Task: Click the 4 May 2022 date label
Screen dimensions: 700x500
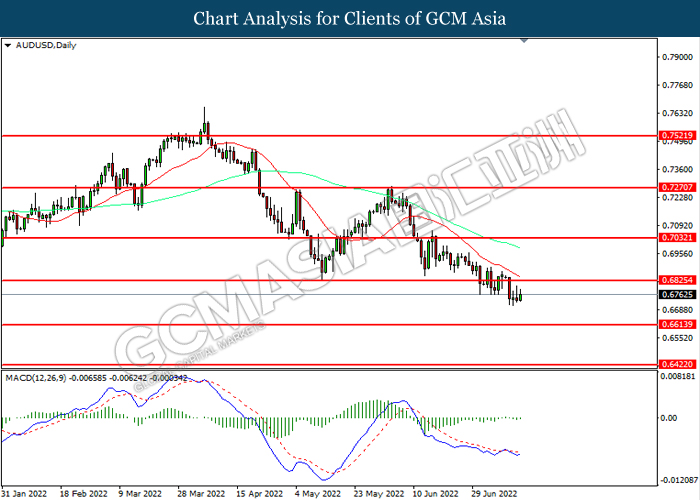Action: (x=318, y=494)
